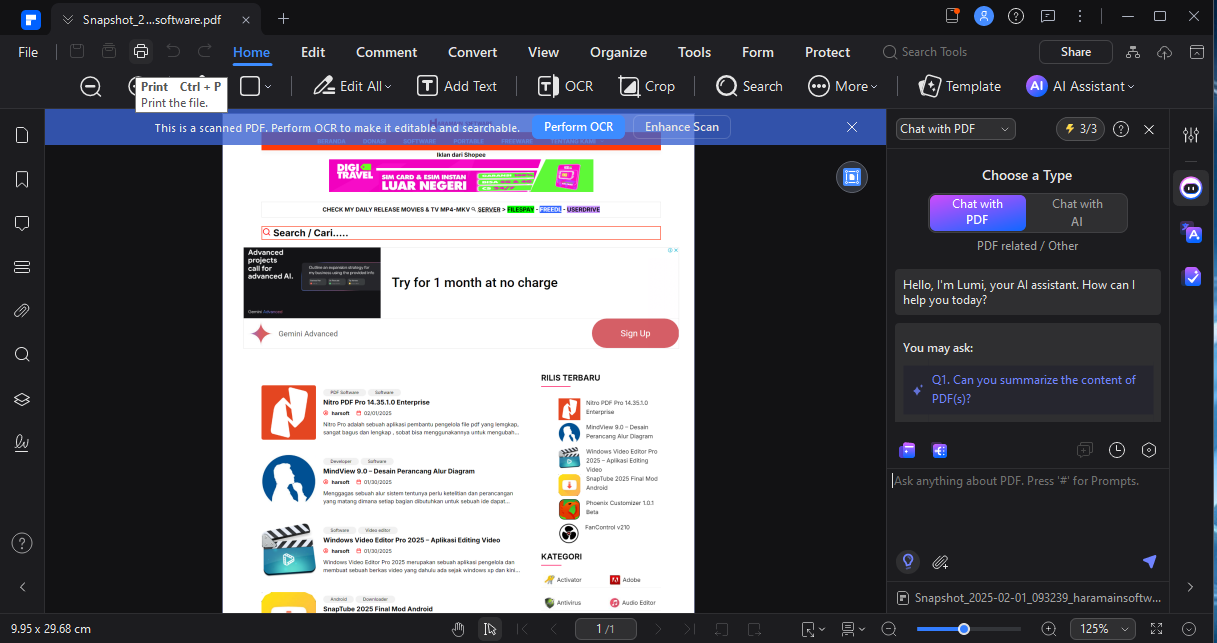
Task: Open the Bookmarks panel in left sidebar
Action: point(22,179)
